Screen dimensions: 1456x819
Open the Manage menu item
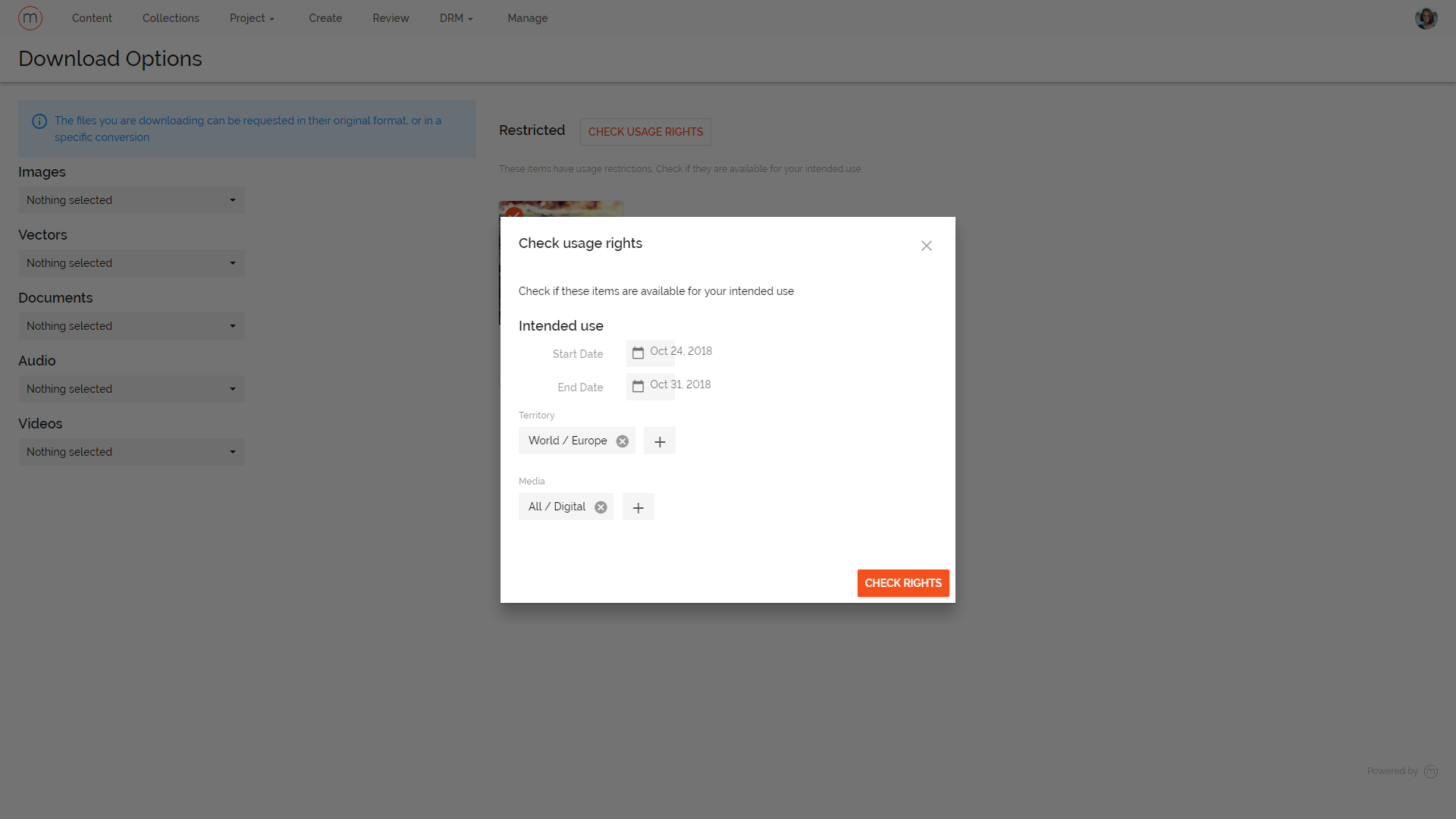click(x=527, y=17)
